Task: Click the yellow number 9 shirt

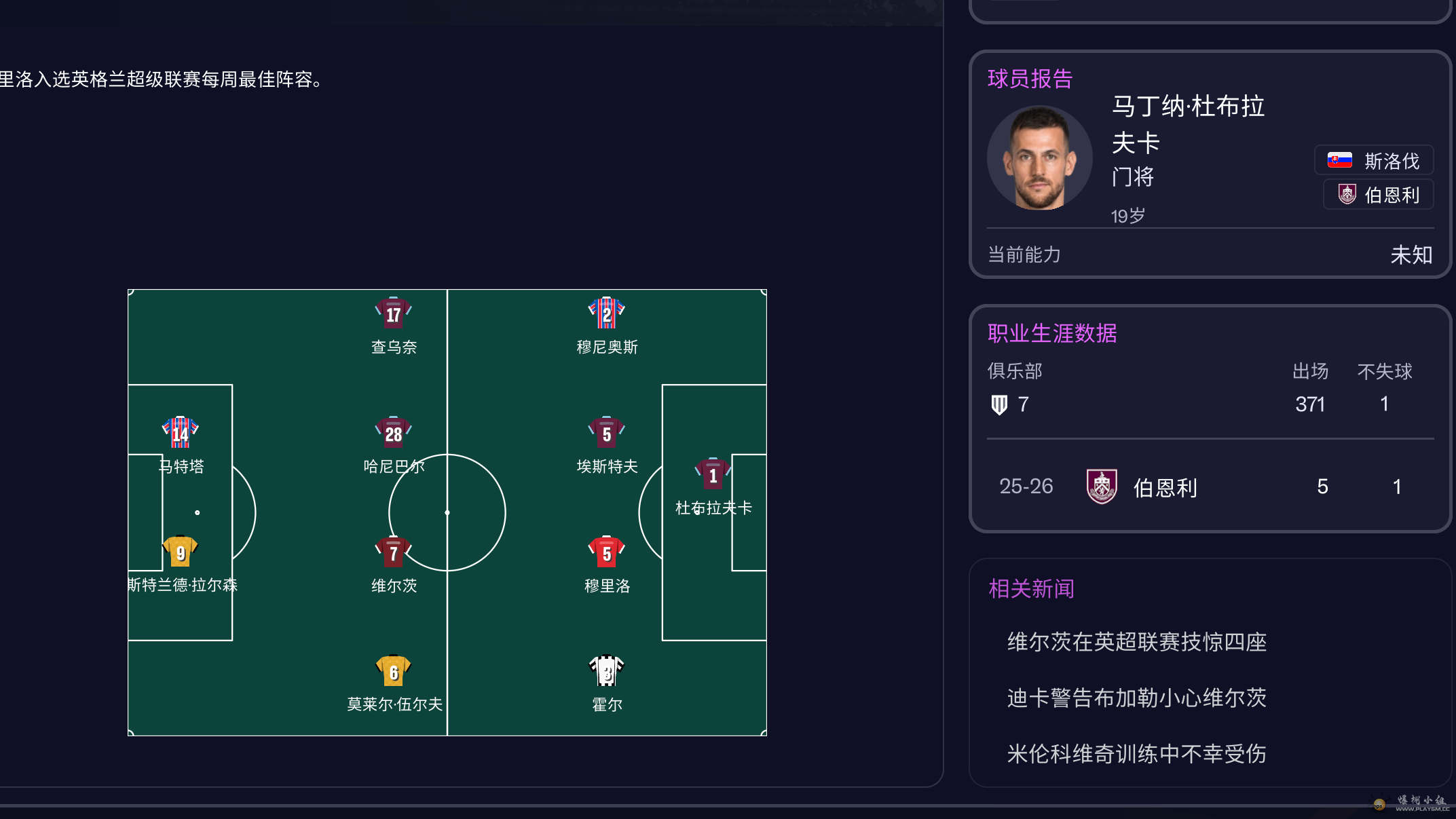Action: [x=180, y=552]
